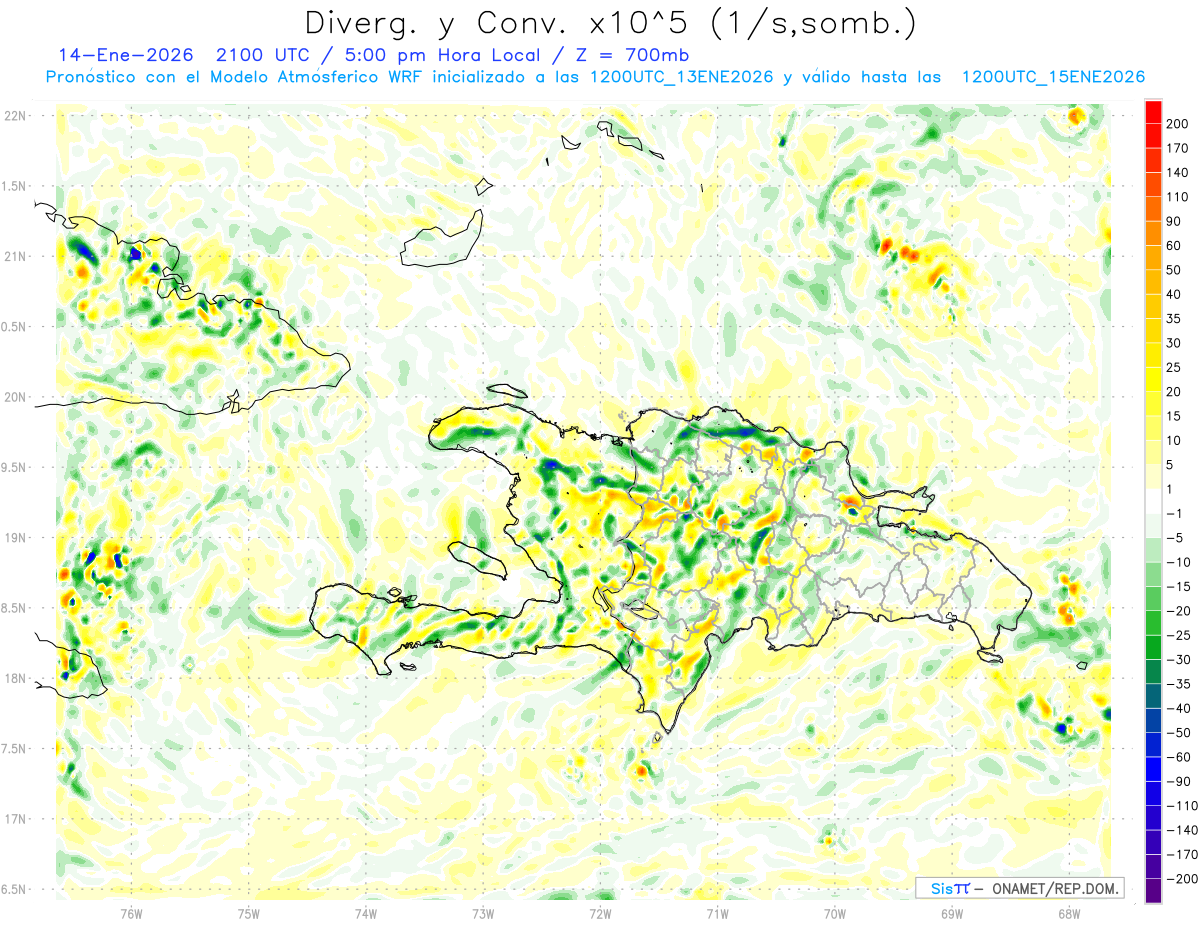Click the '73W' longitude label
Viewport: 1200px width, 927px height.
[x=483, y=913]
